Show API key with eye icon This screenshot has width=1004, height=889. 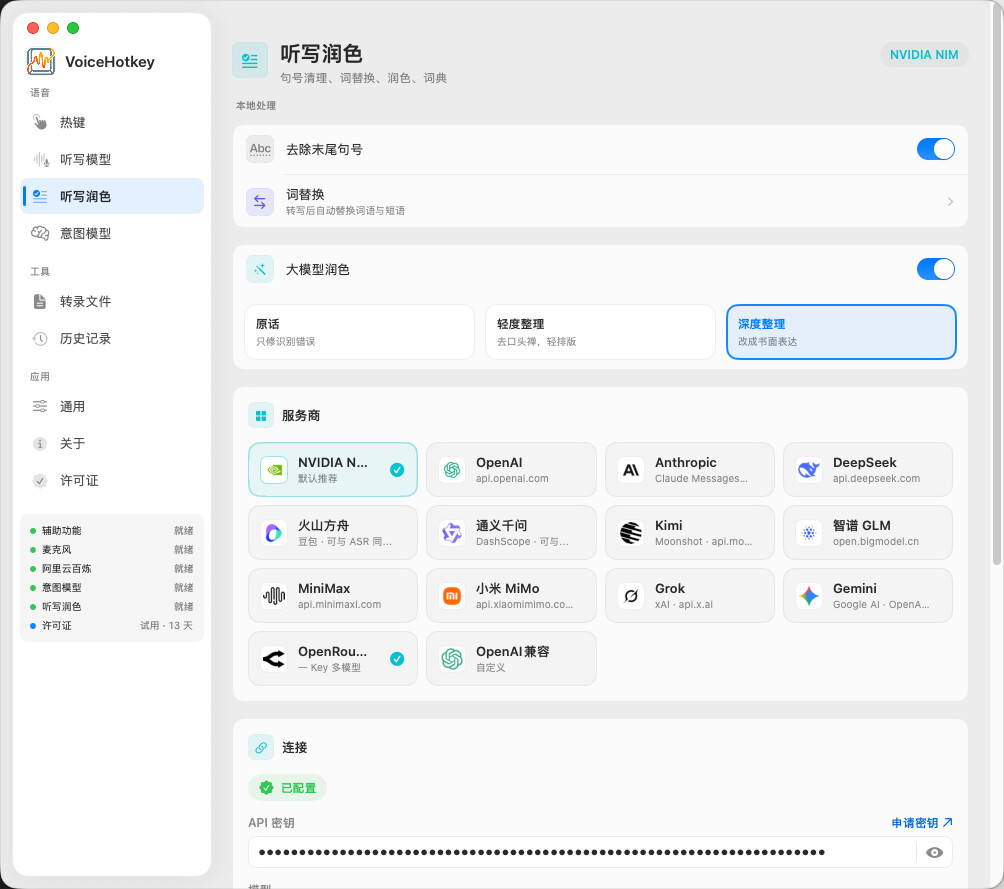[934, 852]
